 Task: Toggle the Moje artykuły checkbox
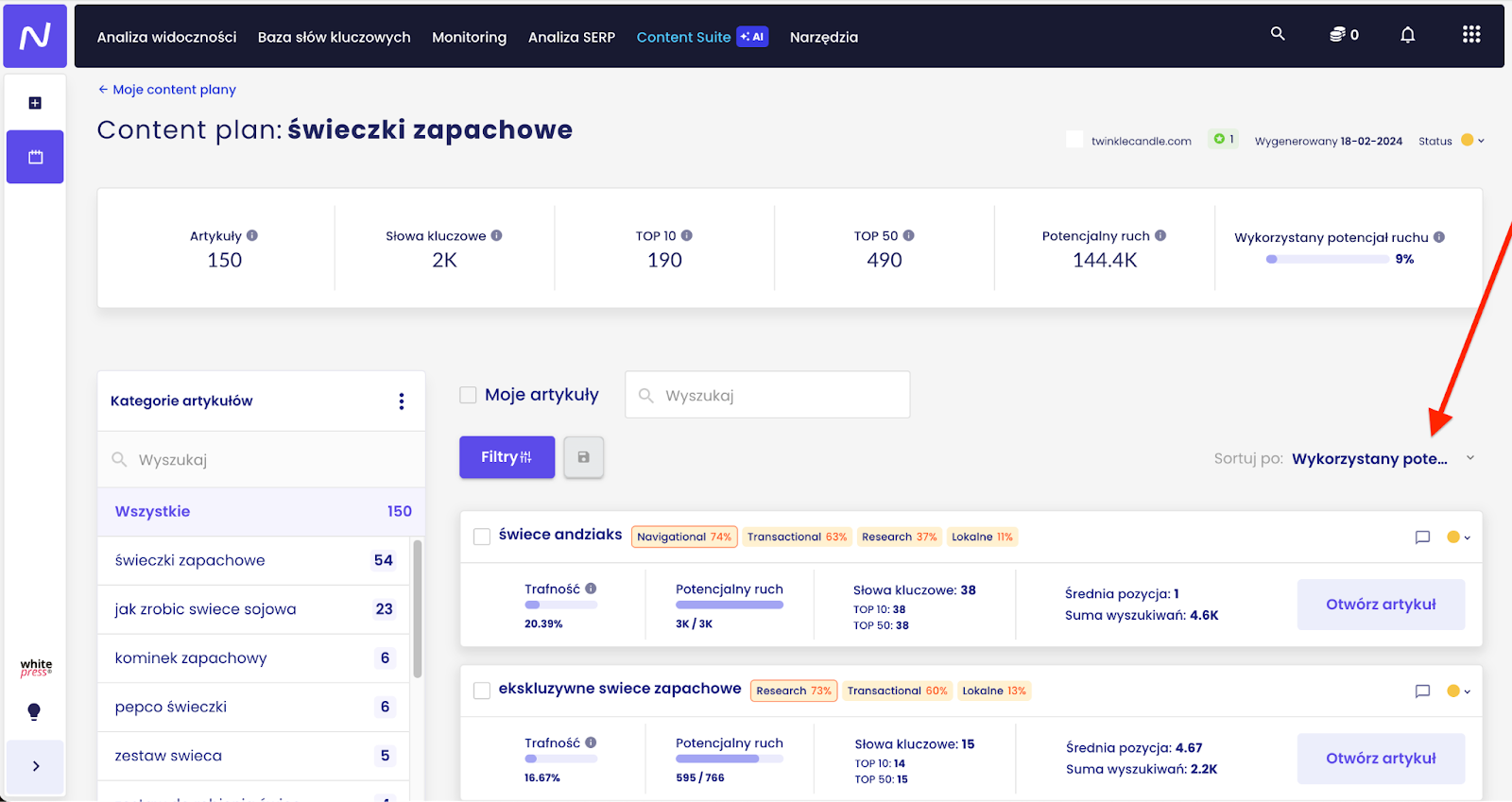click(x=468, y=395)
